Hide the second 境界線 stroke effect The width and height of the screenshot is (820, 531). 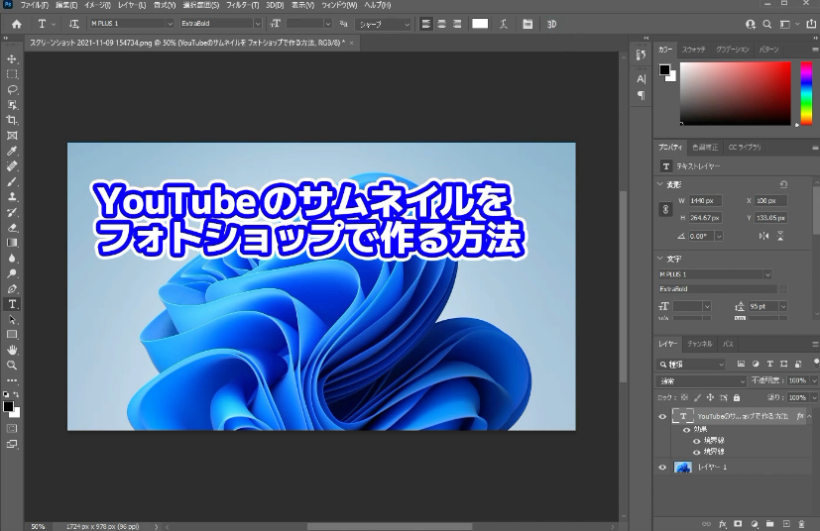pos(697,452)
